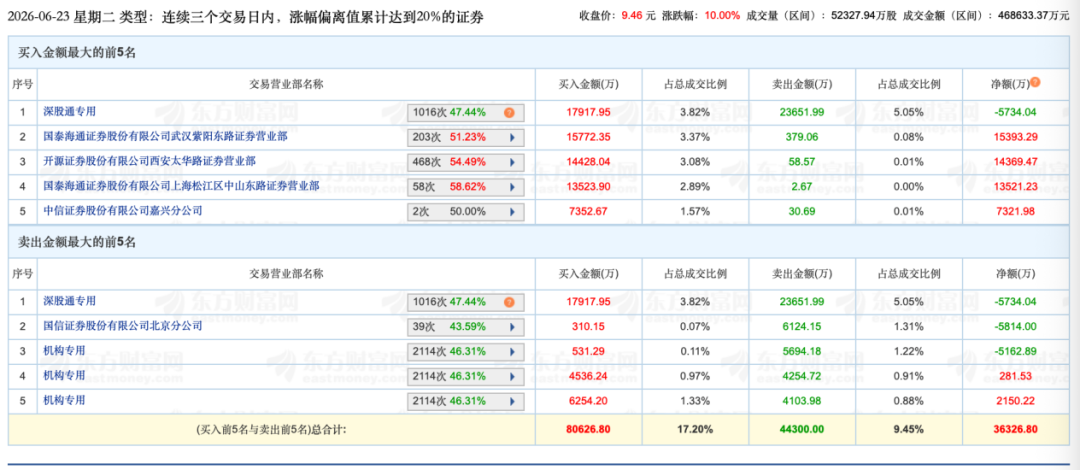
Task: Click 买入金额(万) header in the buy table
Action: (588, 84)
